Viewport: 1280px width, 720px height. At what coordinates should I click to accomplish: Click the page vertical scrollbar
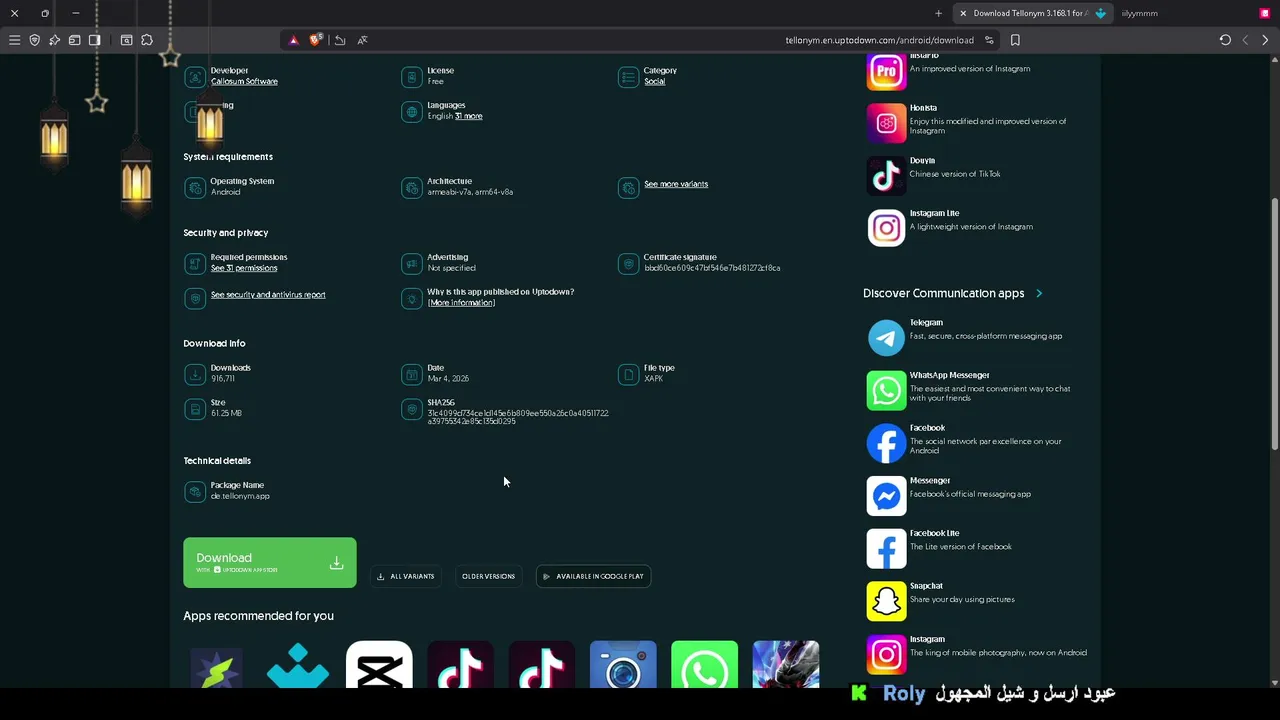click(1274, 325)
